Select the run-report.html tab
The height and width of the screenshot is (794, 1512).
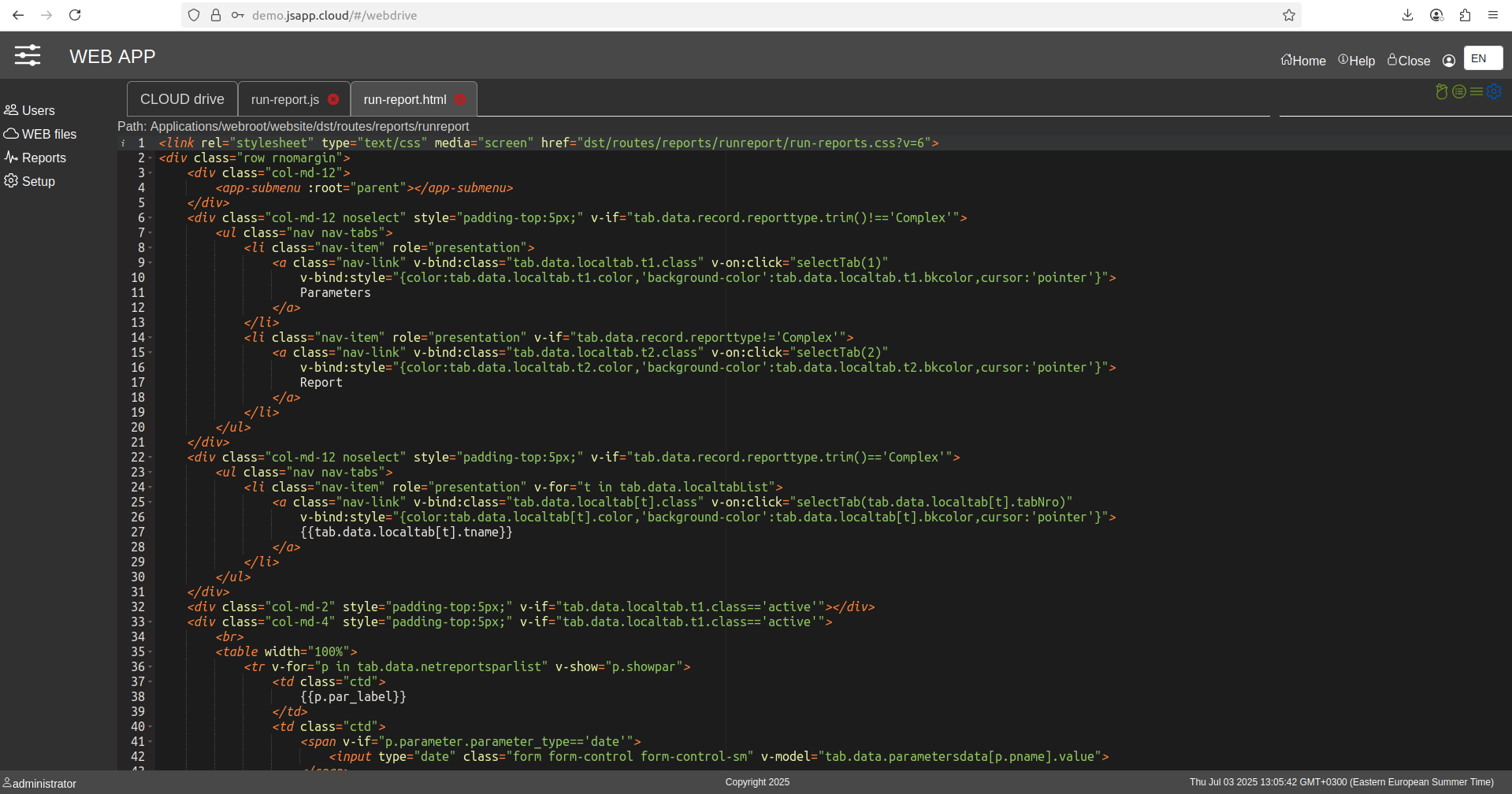tap(405, 99)
